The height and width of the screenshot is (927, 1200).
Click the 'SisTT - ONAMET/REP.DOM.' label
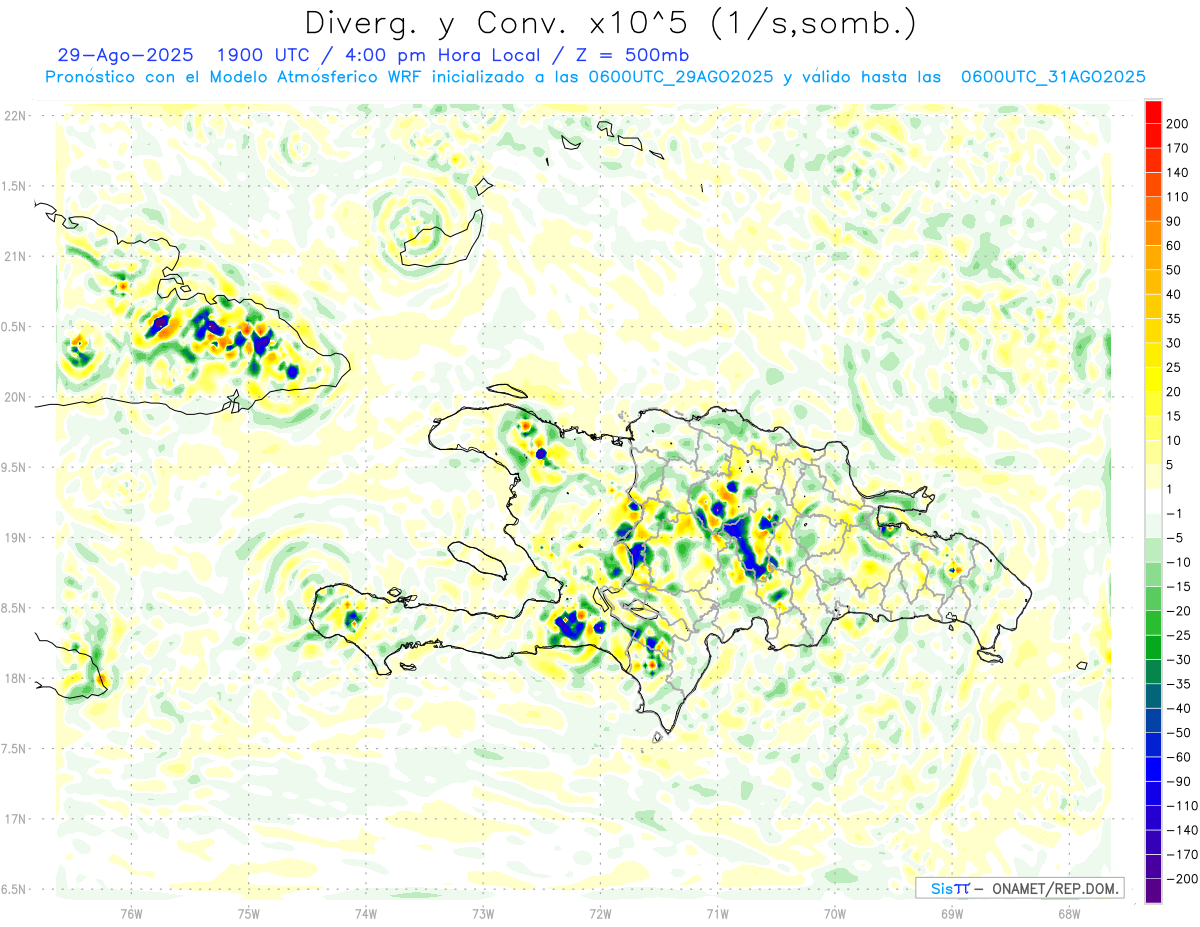click(1019, 888)
